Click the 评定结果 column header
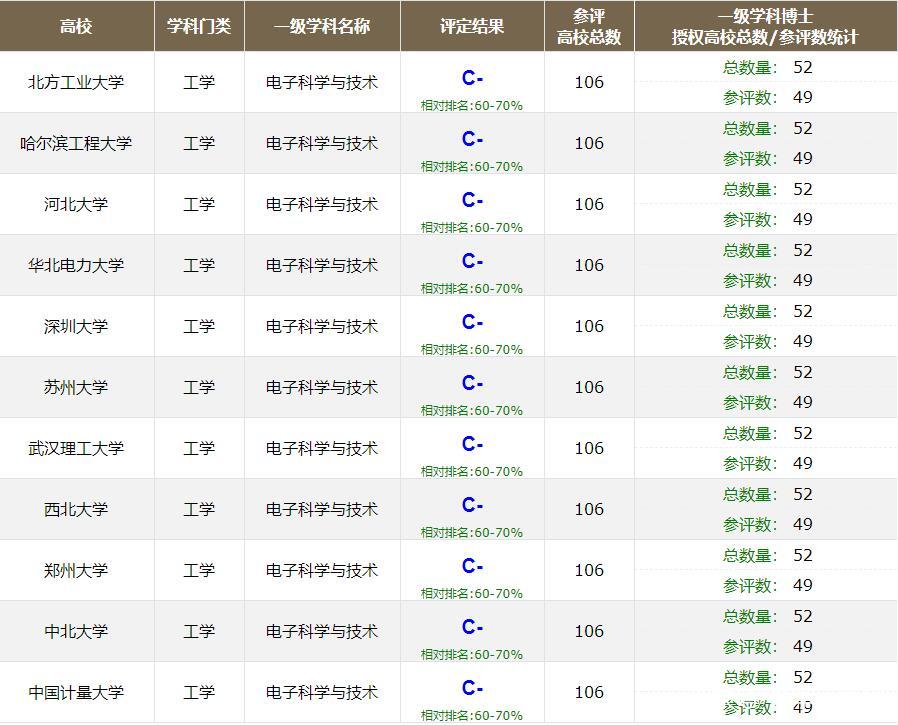This screenshot has width=898, height=725. pyautogui.click(x=472, y=26)
